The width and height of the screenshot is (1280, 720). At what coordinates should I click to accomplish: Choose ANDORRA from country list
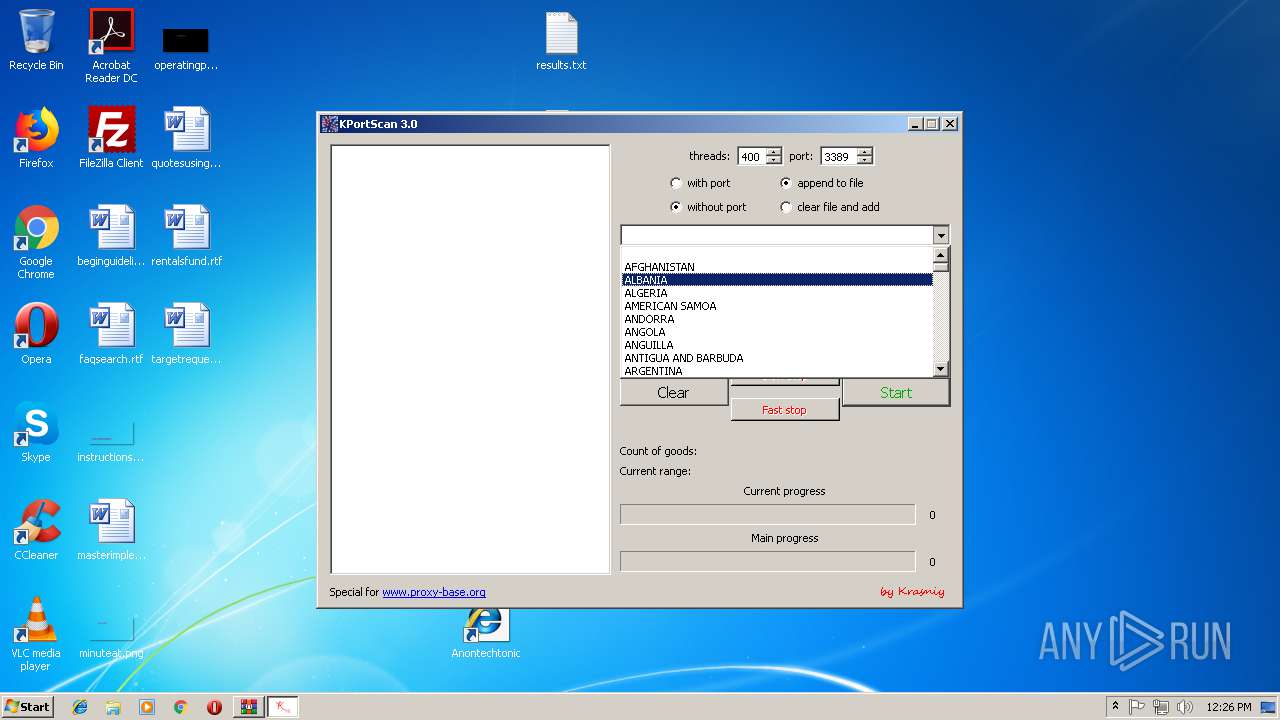(777, 319)
